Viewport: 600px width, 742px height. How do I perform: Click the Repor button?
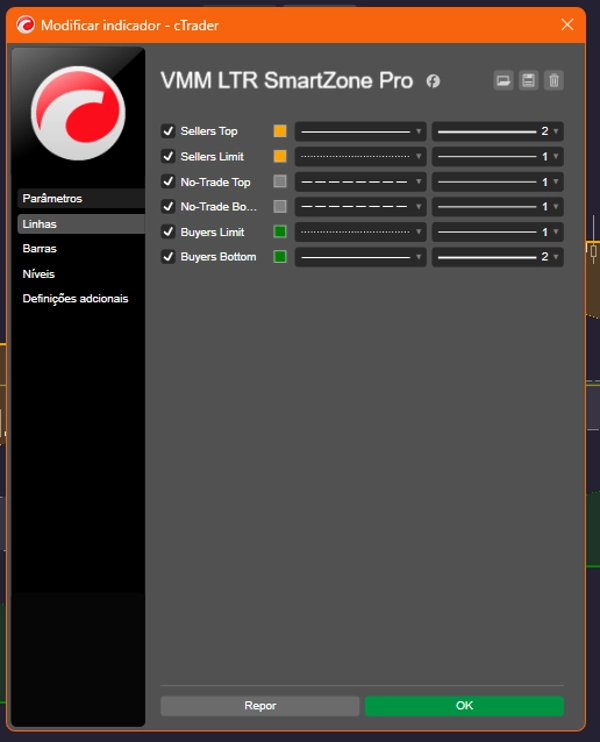pyautogui.click(x=260, y=706)
